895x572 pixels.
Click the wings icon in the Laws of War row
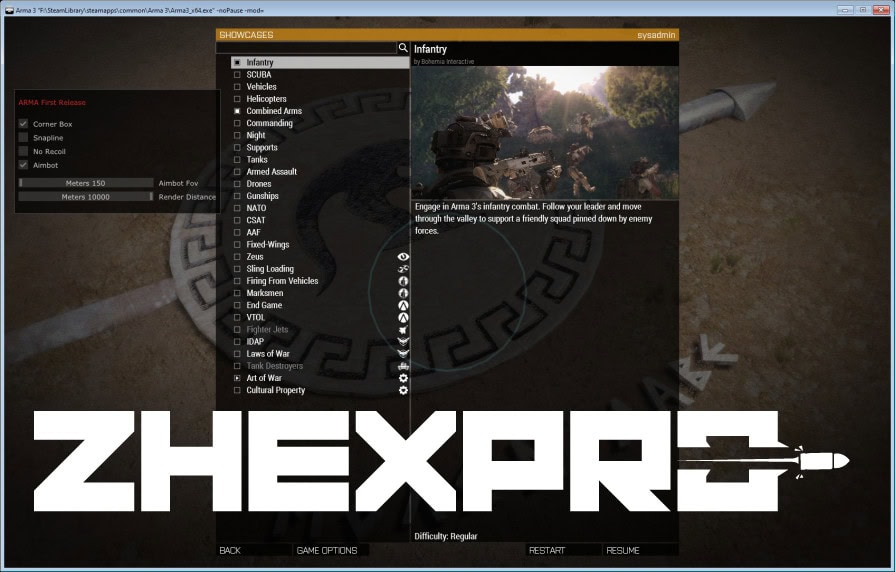[403, 354]
